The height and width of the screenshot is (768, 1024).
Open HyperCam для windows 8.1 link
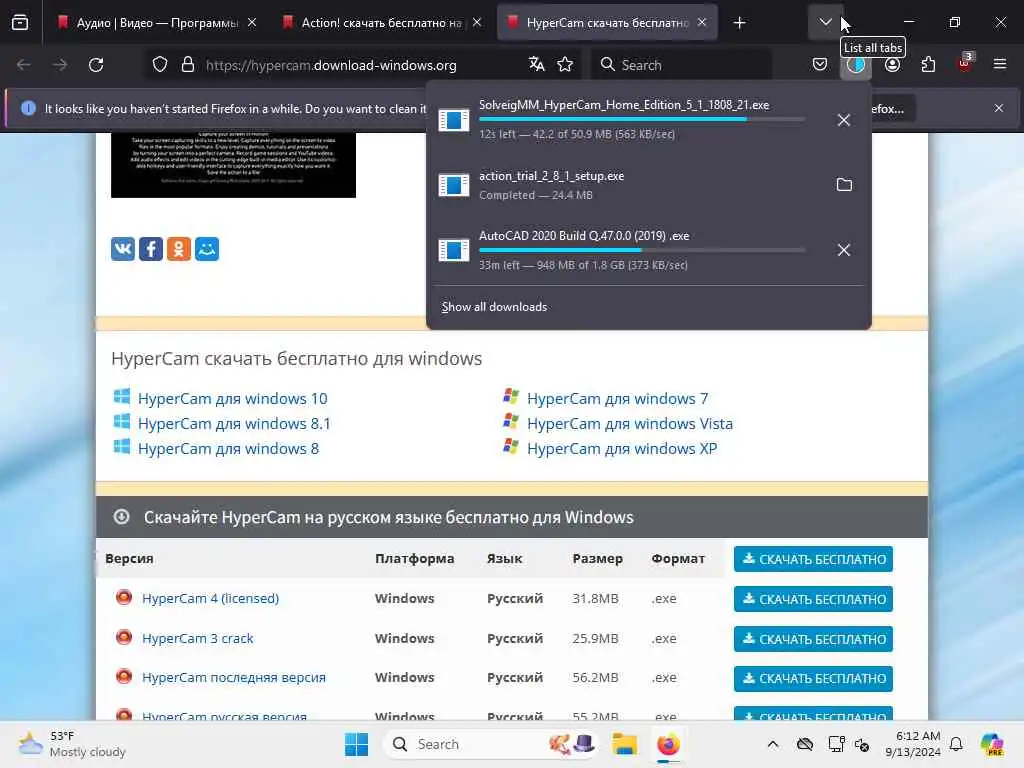point(234,424)
